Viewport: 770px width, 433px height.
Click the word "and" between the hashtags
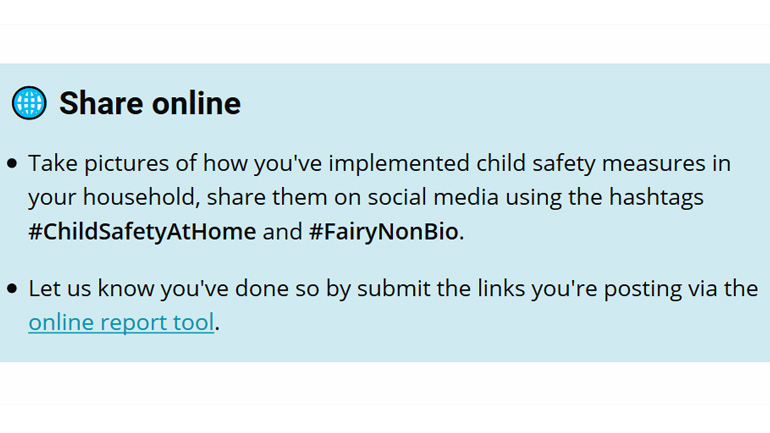coord(282,232)
